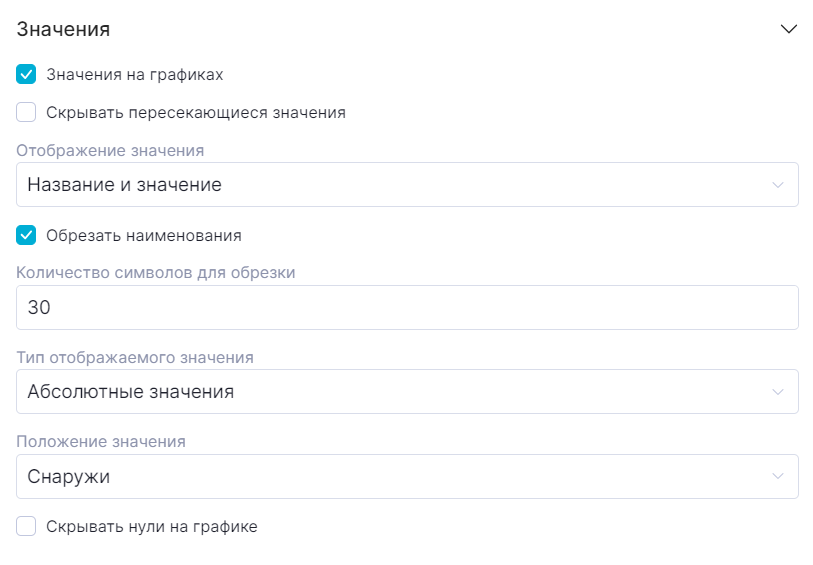Click the arrow icon in Тип отображаемого значения field

pyautogui.click(x=778, y=392)
